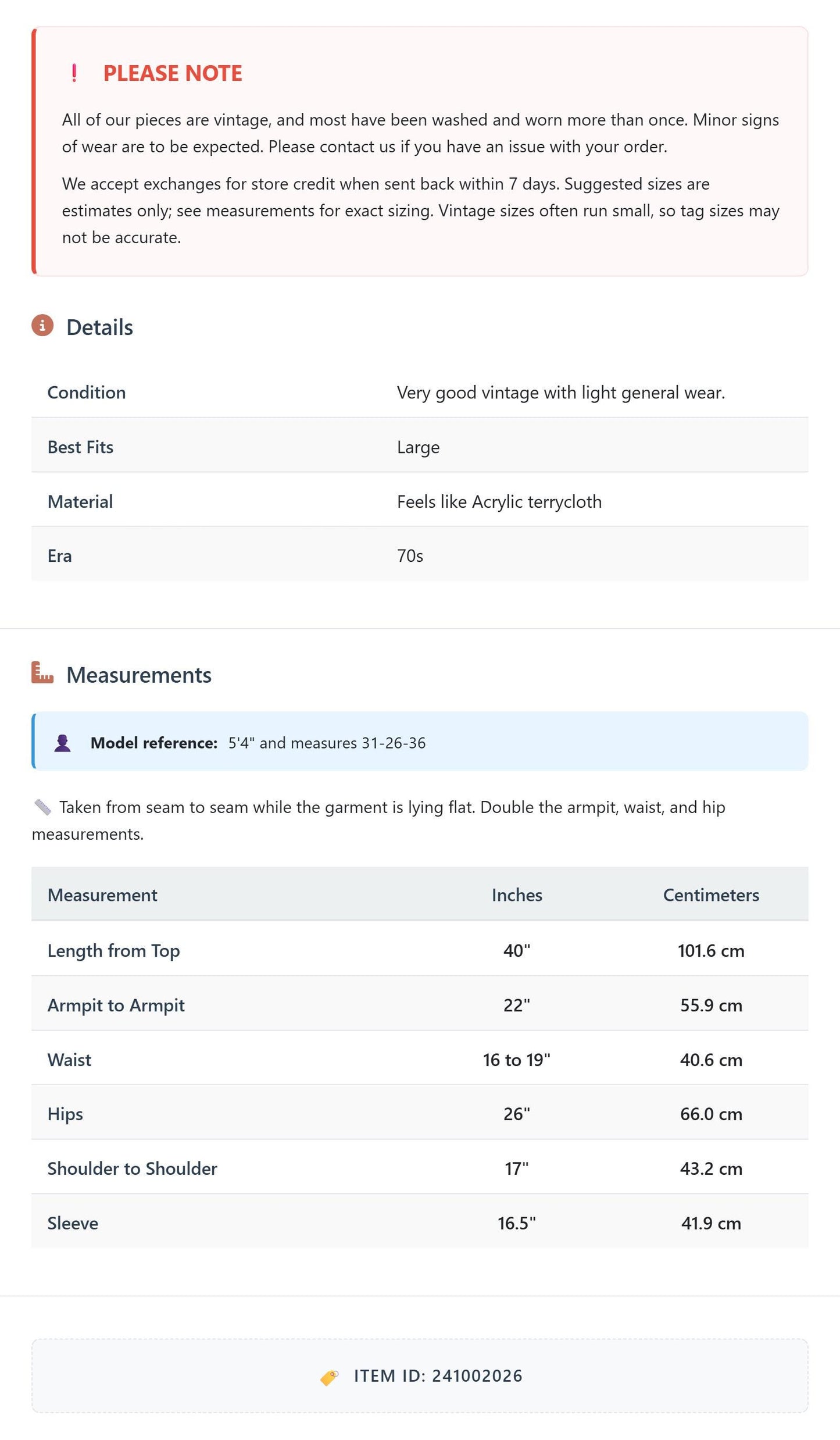Image resolution: width=840 pixels, height=1440 pixels.
Task: Click the Best Fits Large value
Action: point(418,447)
